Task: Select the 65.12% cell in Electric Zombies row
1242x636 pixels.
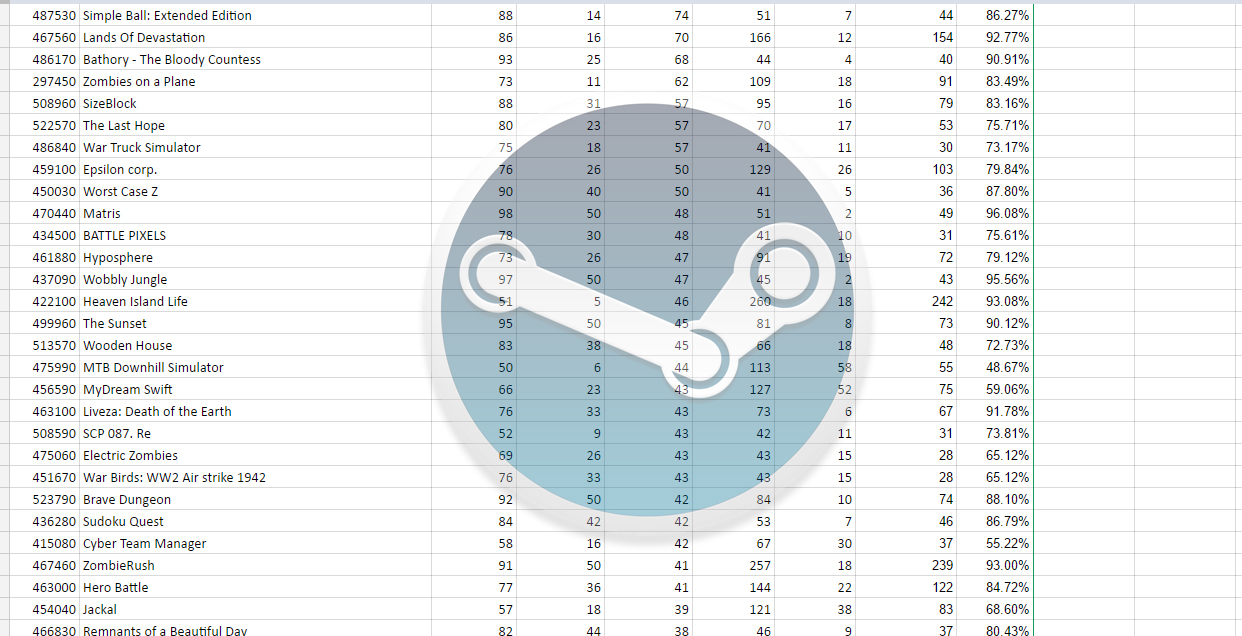Action: [995, 456]
